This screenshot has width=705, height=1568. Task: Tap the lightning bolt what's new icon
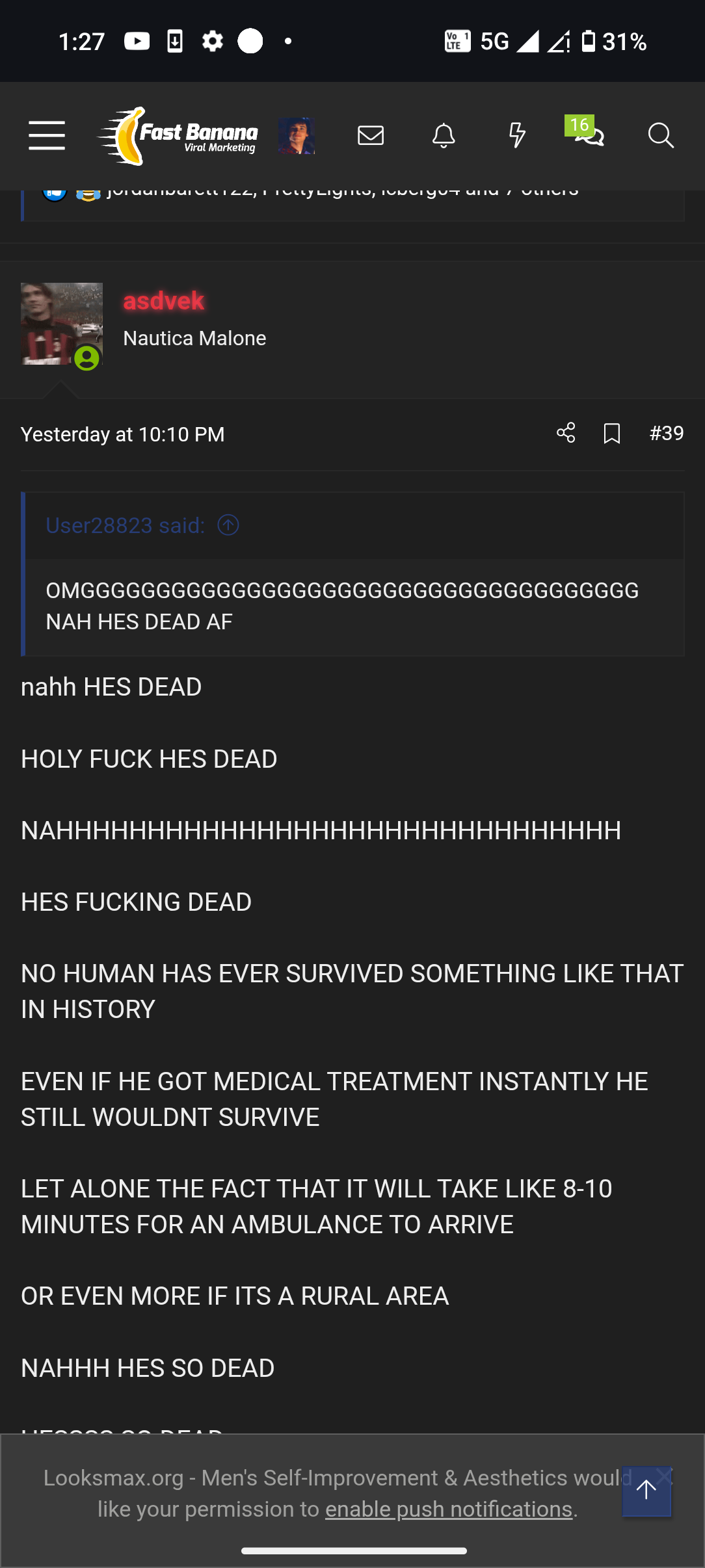[517, 135]
